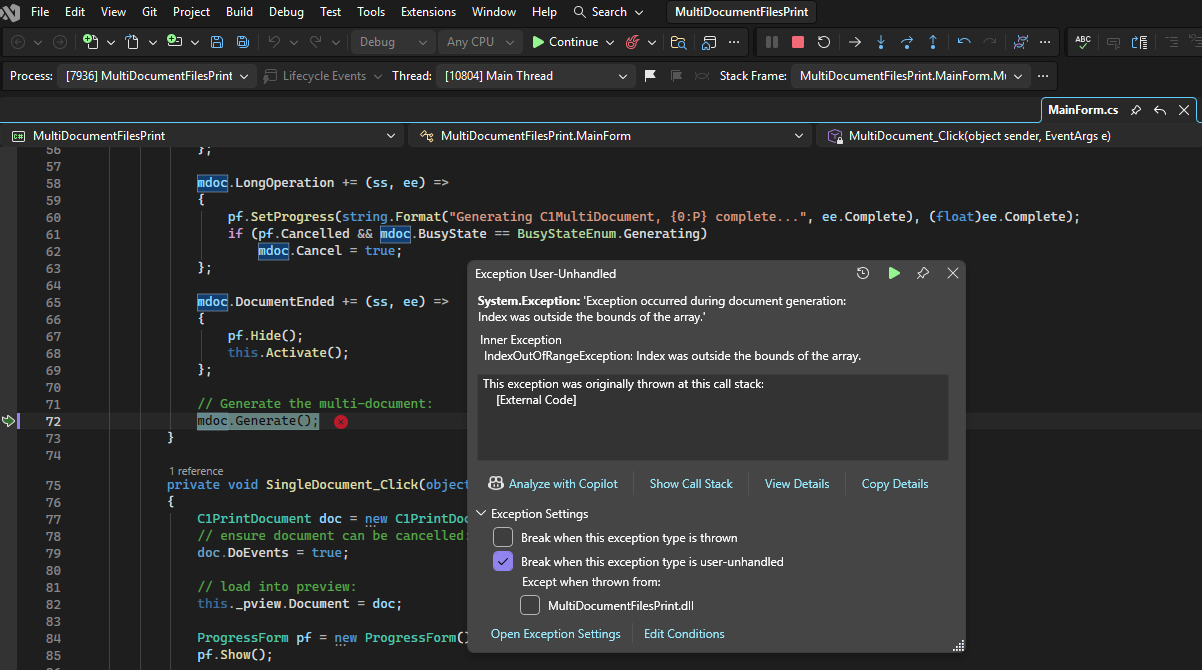Click the Step Over debug arrow

pos(907,42)
